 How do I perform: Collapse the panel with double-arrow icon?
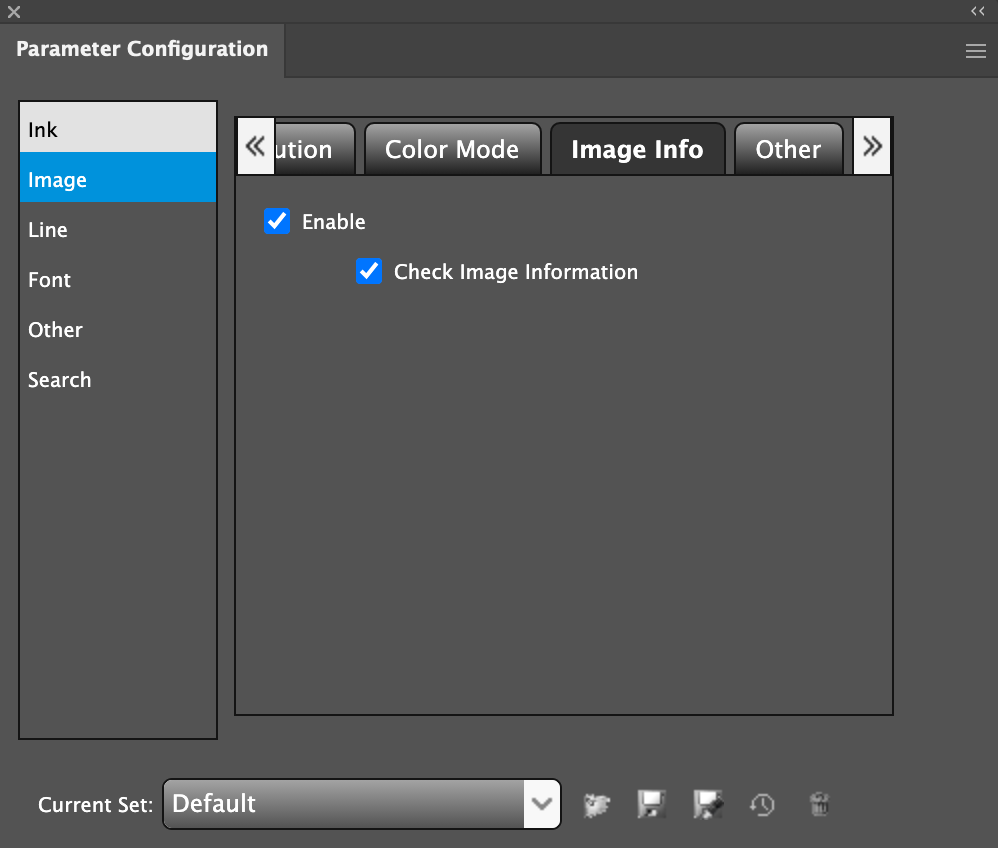[x=978, y=11]
